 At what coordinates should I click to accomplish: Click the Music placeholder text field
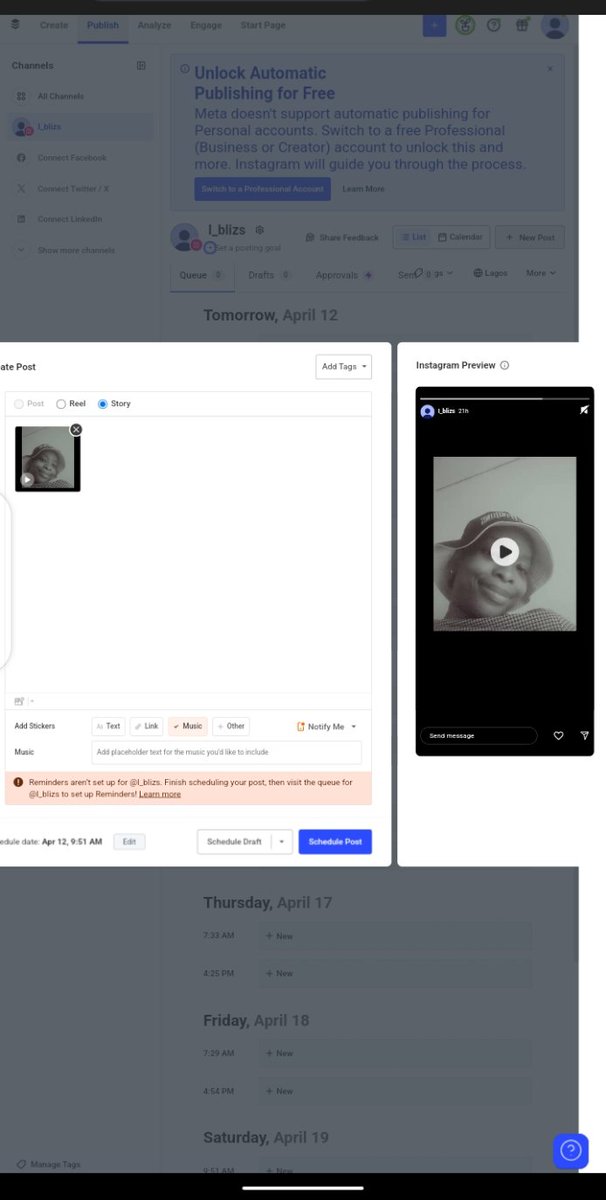(227, 752)
